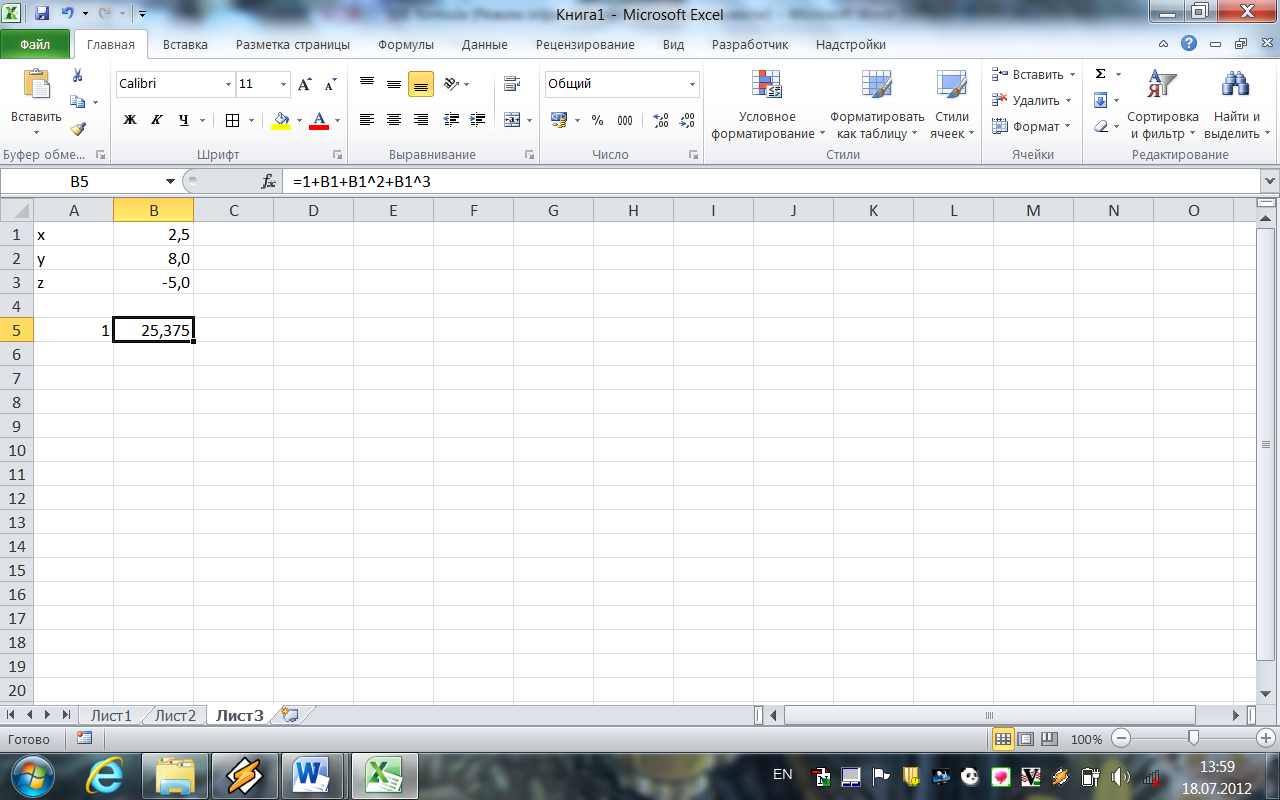Click the Insert Worksheet tab icon
Image resolution: width=1280 pixels, height=800 pixels.
click(x=291, y=715)
